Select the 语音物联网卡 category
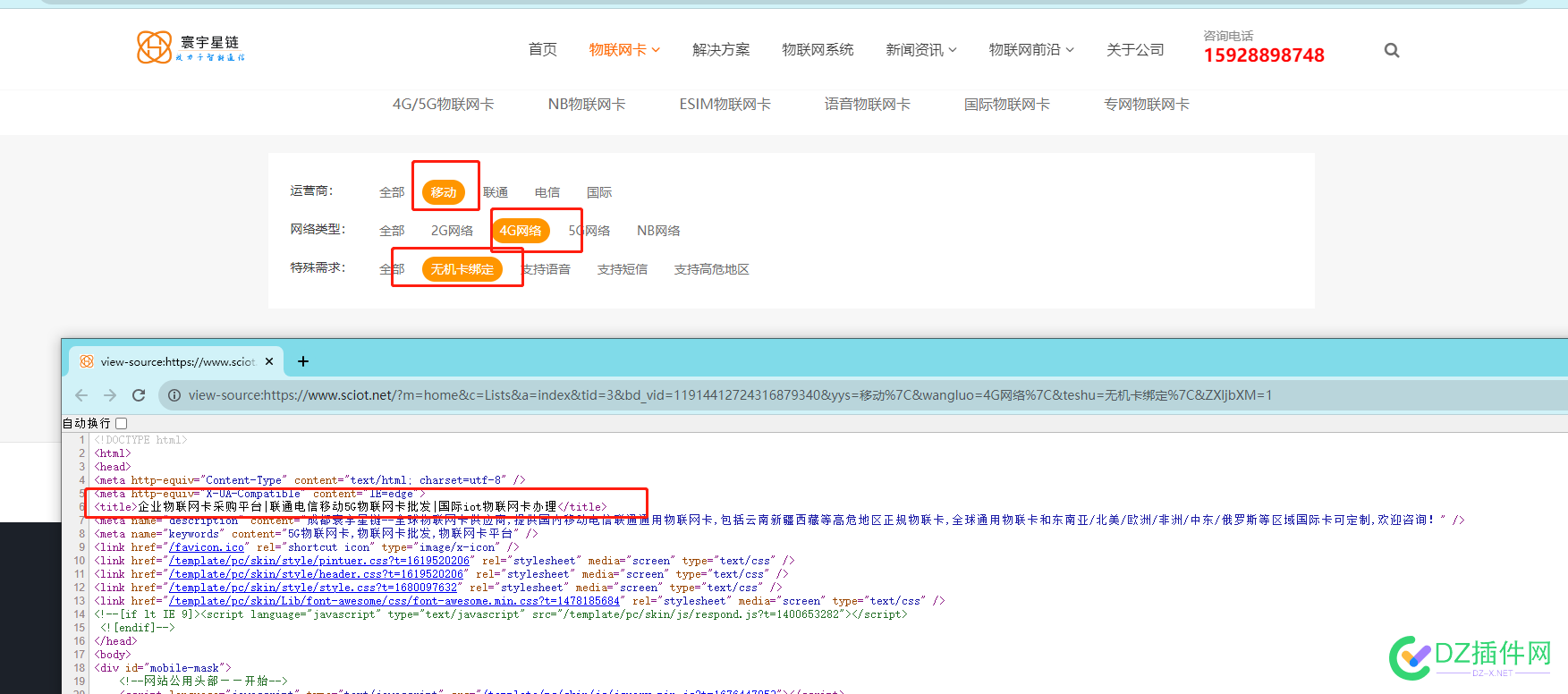The width and height of the screenshot is (1568, 694). click(x=868, y=105)
